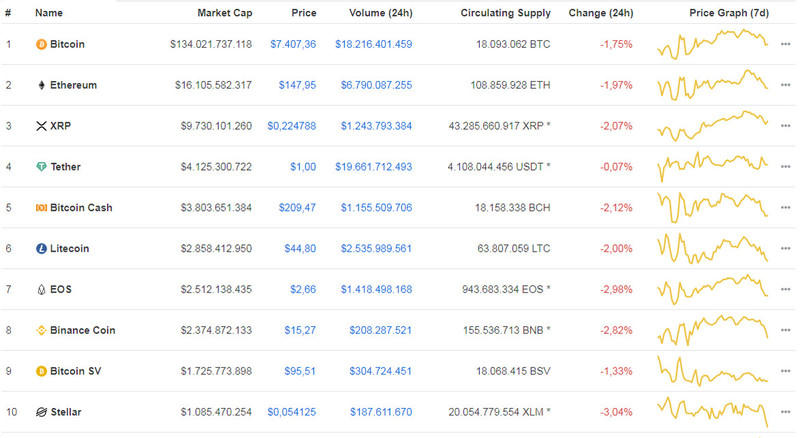Click the Litecoin logo icon
The width and height of the screenshot is (800, 438).
[41, 248]
